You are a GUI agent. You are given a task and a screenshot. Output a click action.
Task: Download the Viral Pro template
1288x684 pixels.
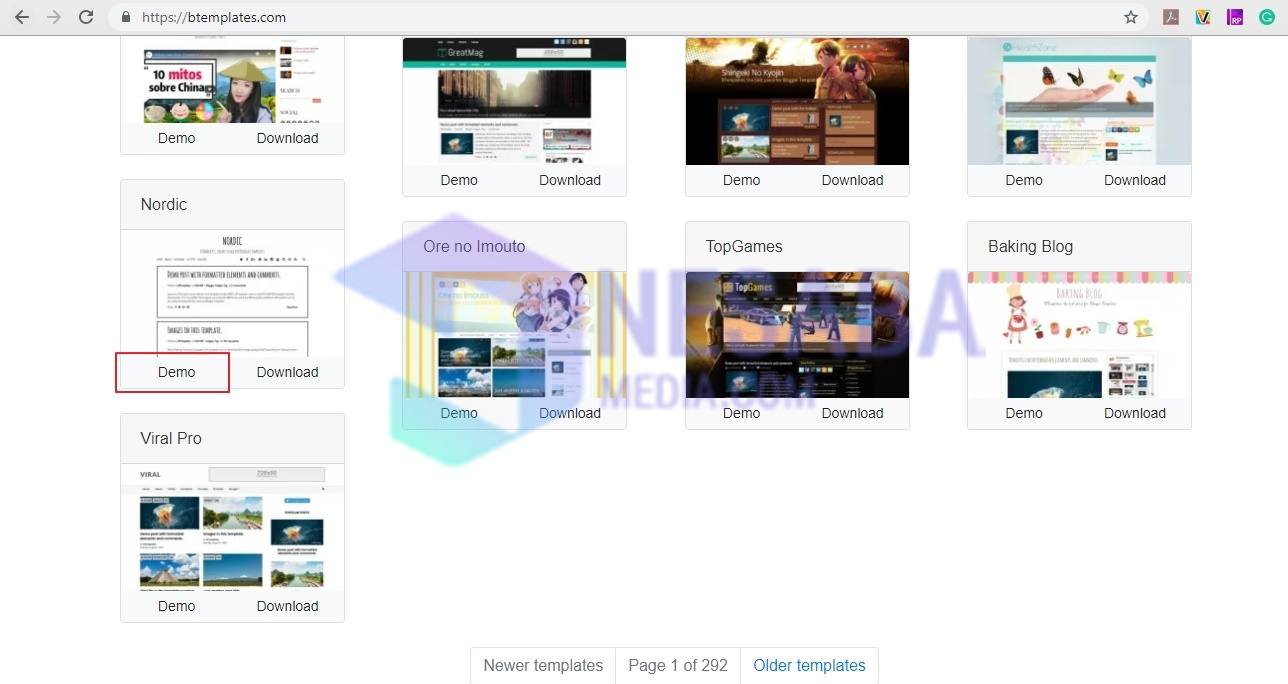tap(287, 606)
